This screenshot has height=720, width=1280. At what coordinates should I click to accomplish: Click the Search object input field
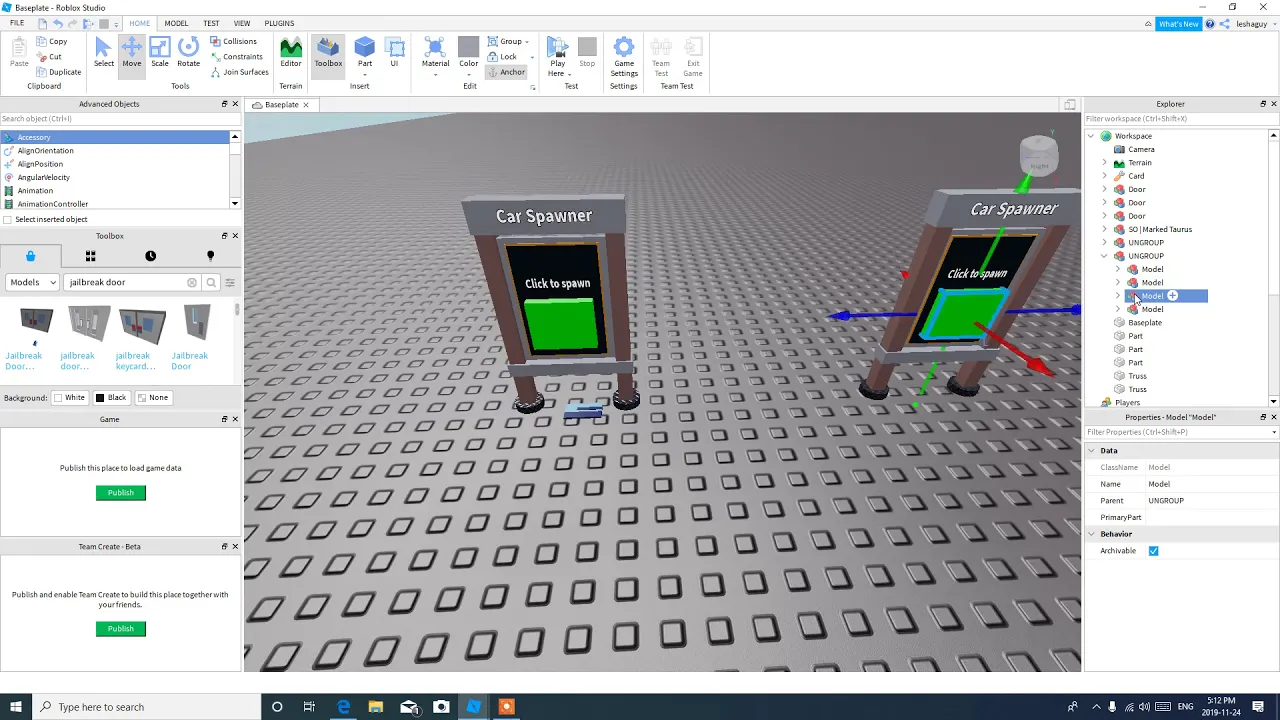pyautogui.click(x=120, y=119)
